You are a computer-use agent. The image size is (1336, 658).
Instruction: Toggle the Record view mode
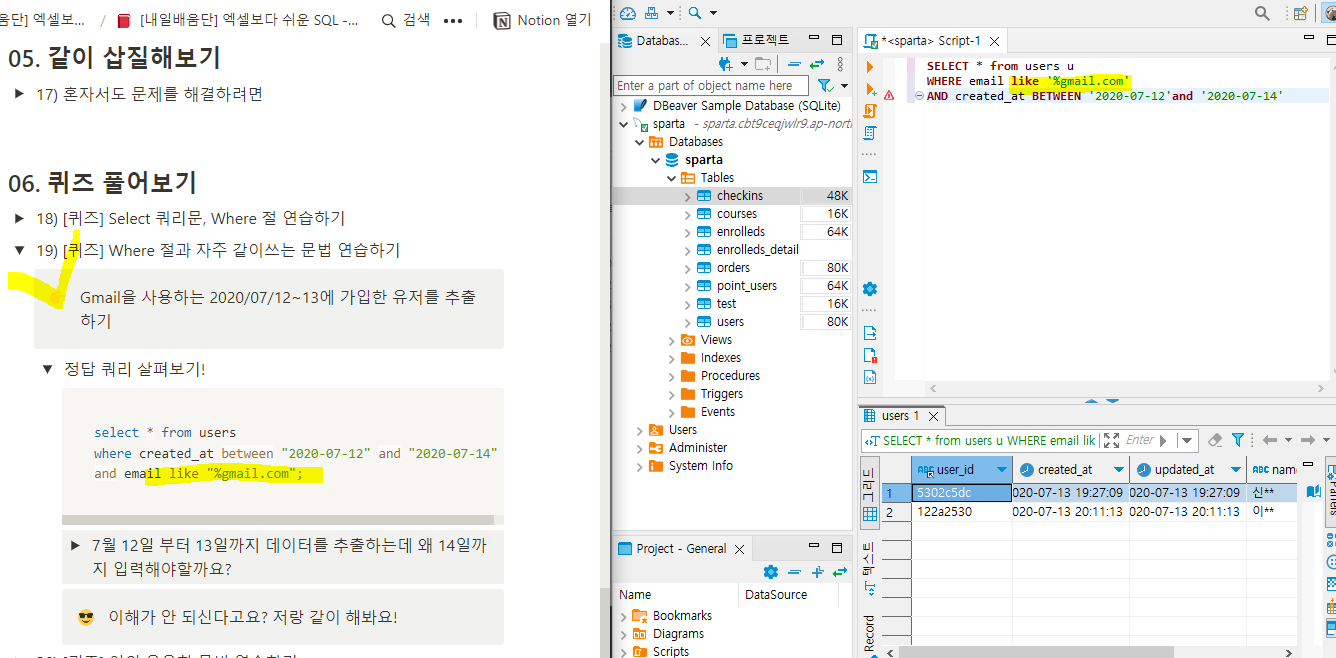pyautogui.click(x=869, y=634)
